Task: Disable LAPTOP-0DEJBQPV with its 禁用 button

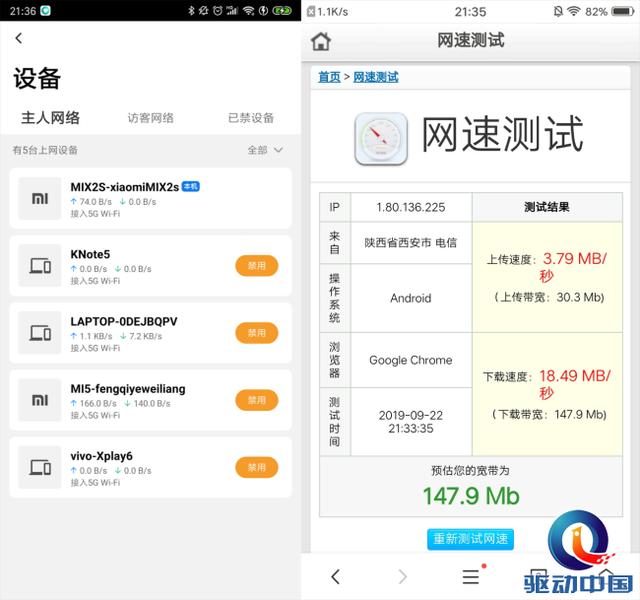Action: tap(257, 333)
